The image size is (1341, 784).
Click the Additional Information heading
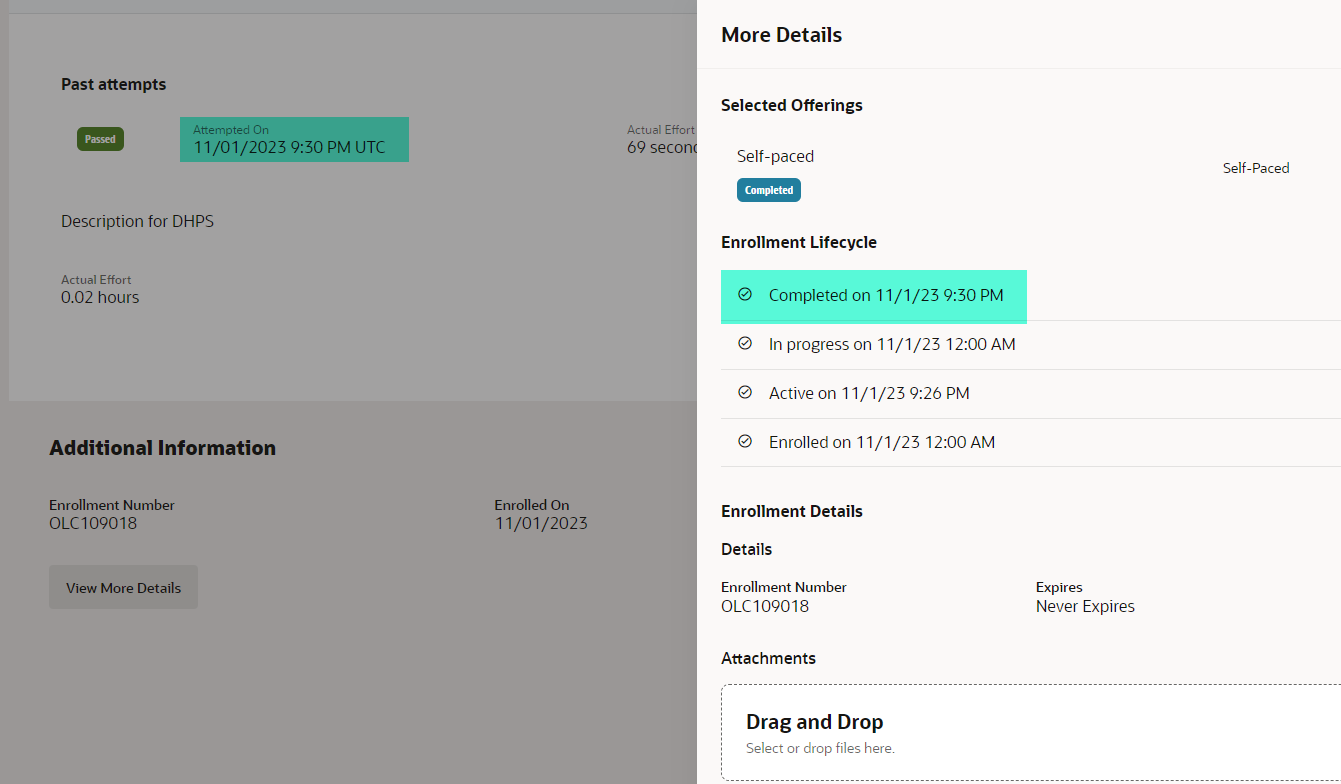(x=162, y=448)
